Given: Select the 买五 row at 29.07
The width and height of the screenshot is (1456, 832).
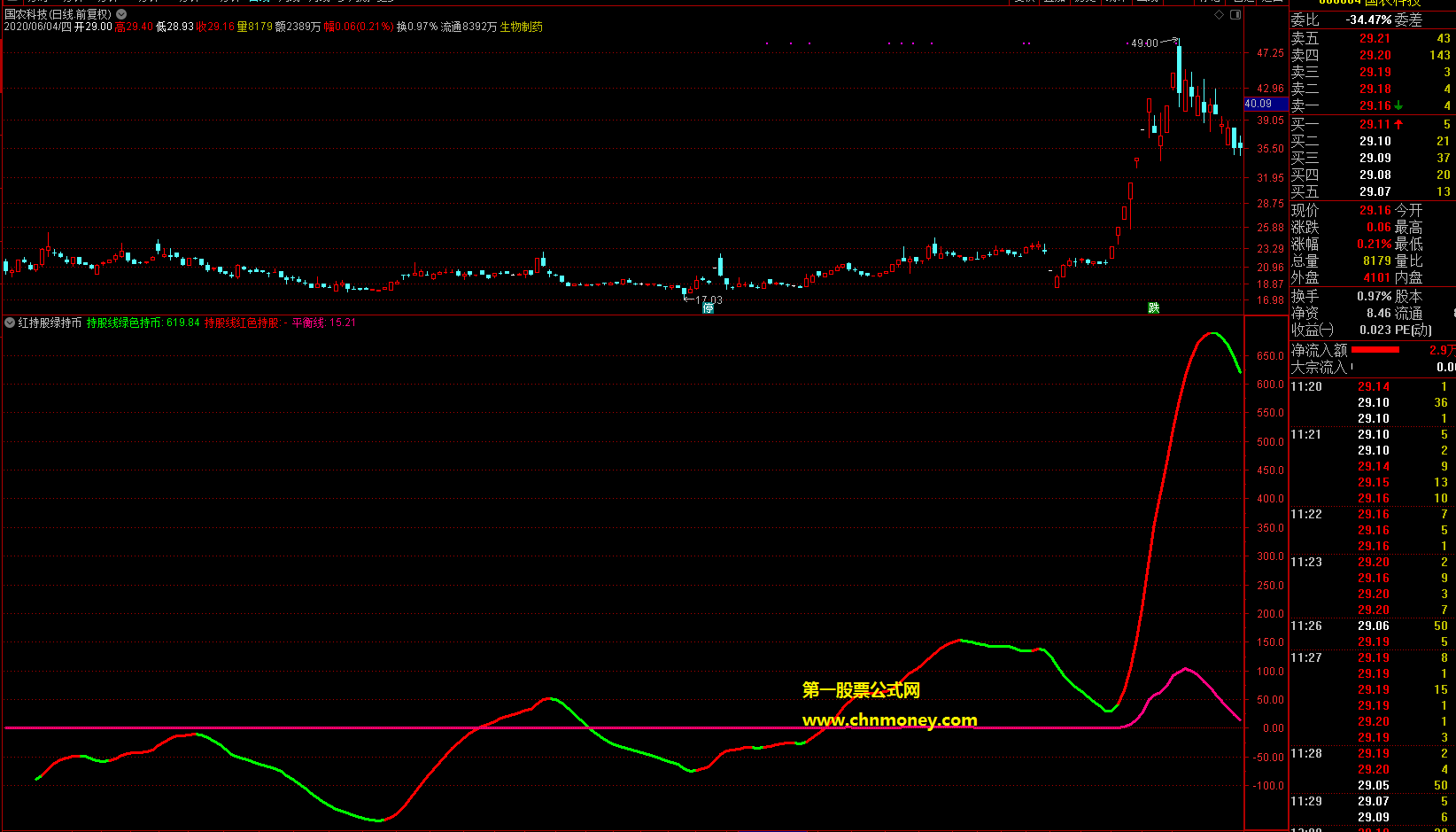Looking at the screenshot, I should coord(1371,191).
